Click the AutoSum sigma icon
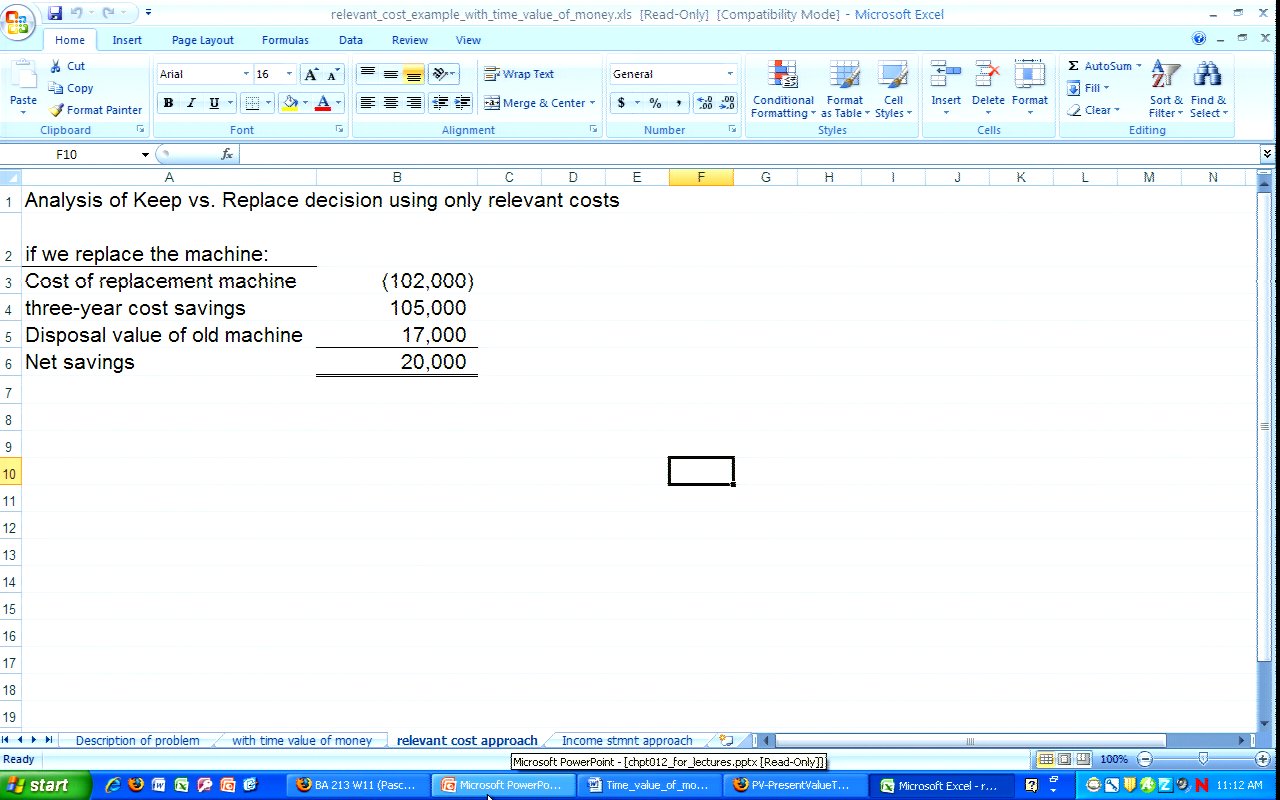 coord(1074,66)
